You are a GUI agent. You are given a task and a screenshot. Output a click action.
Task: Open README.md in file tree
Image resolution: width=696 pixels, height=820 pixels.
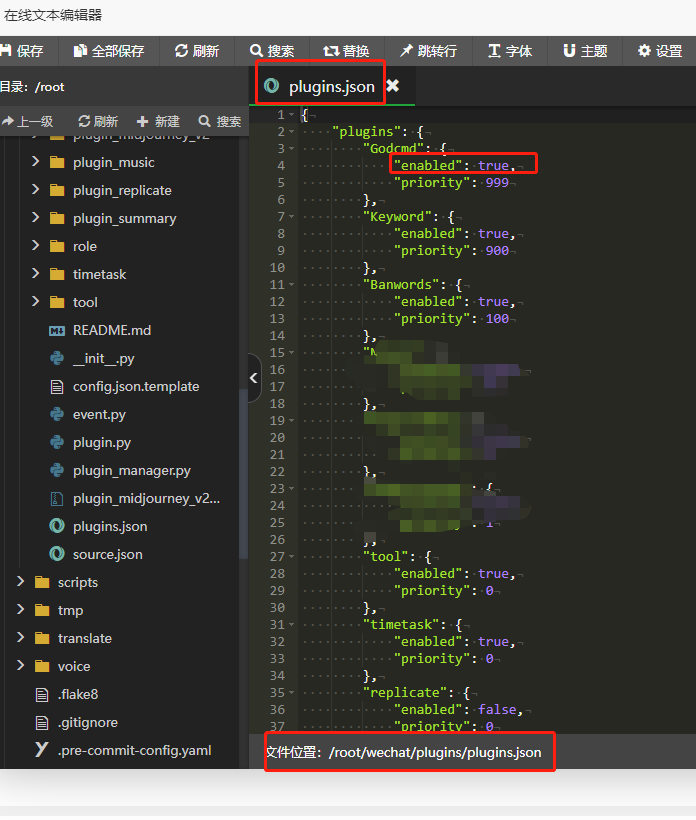coord(111,330)
